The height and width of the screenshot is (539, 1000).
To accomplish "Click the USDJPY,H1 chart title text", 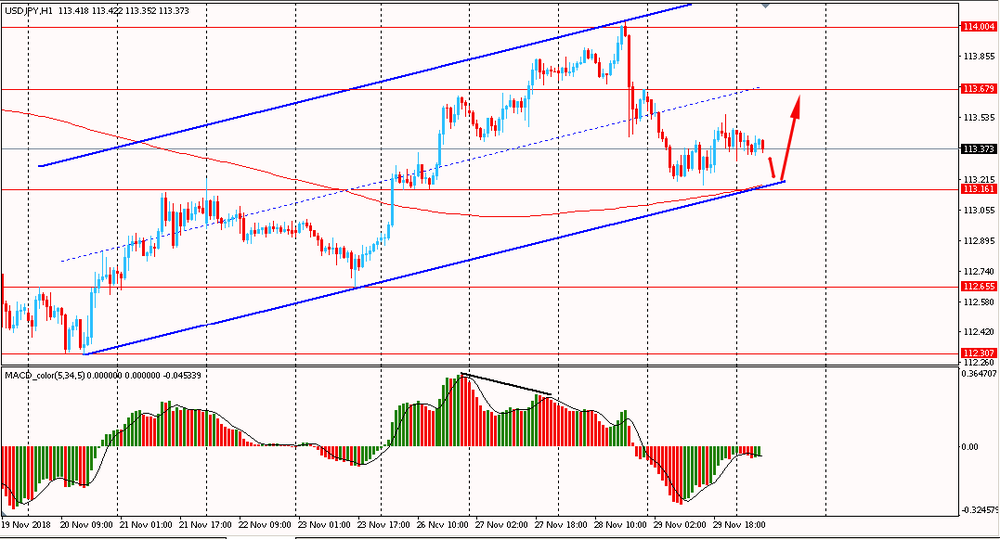I will tap(29, 11).
